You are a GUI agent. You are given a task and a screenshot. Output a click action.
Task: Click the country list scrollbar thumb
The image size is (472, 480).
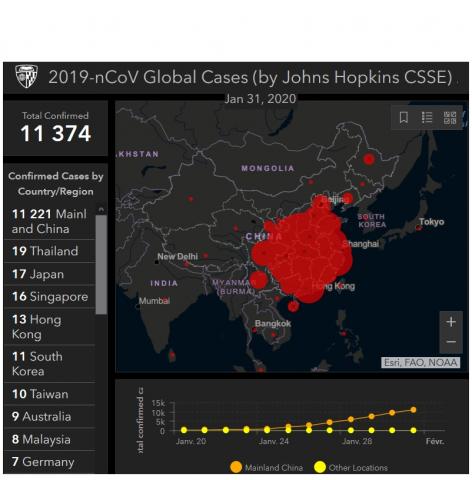click(x=101, y=264)
